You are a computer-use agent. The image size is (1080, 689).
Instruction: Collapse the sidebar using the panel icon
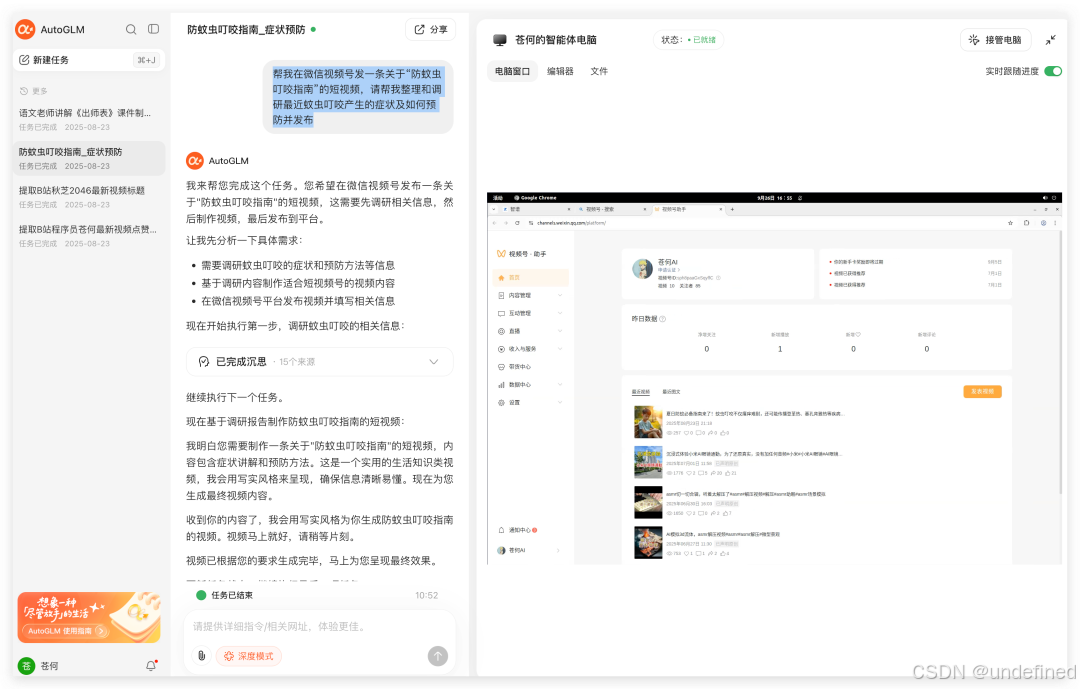tap(154, 29)
